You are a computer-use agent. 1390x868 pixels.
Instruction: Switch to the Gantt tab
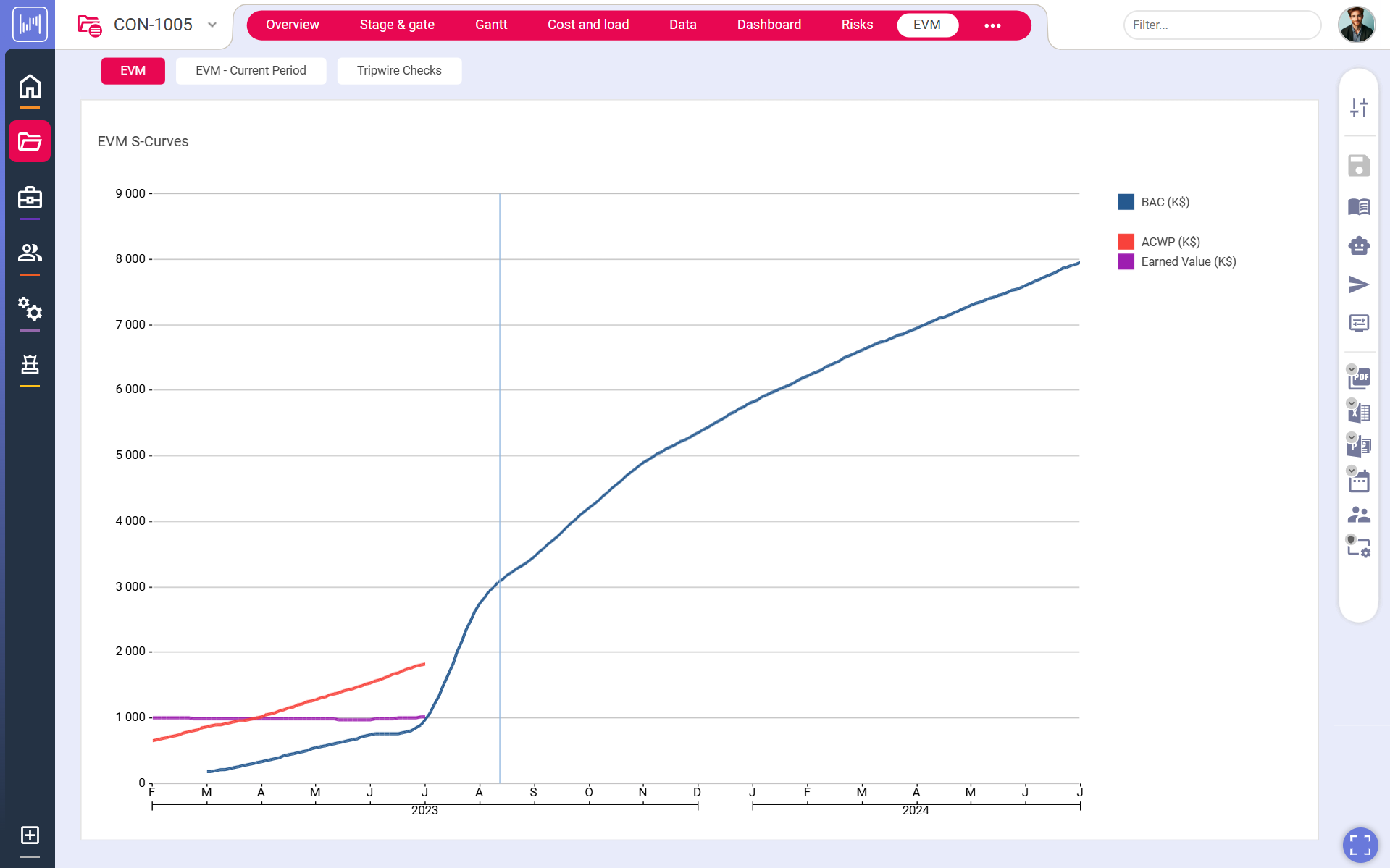pos(491,25)
